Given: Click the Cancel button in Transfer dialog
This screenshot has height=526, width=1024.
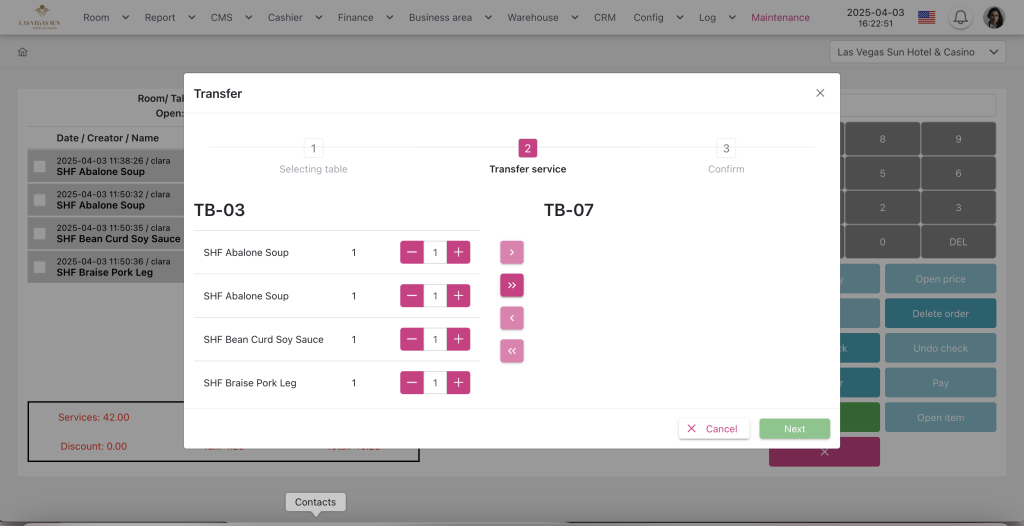Looking at the screenshot, I should click(713, 429).
